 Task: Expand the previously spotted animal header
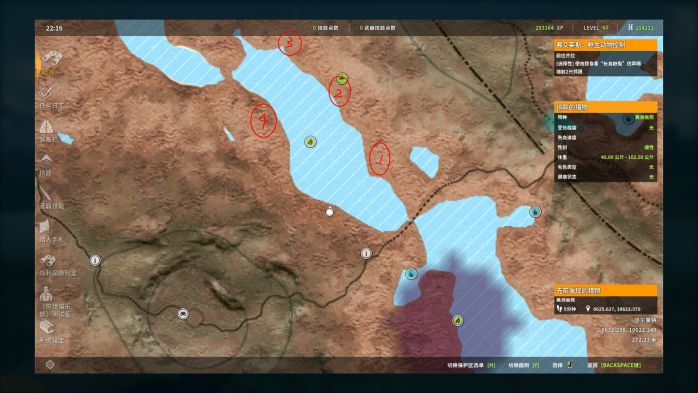(605, 290)
